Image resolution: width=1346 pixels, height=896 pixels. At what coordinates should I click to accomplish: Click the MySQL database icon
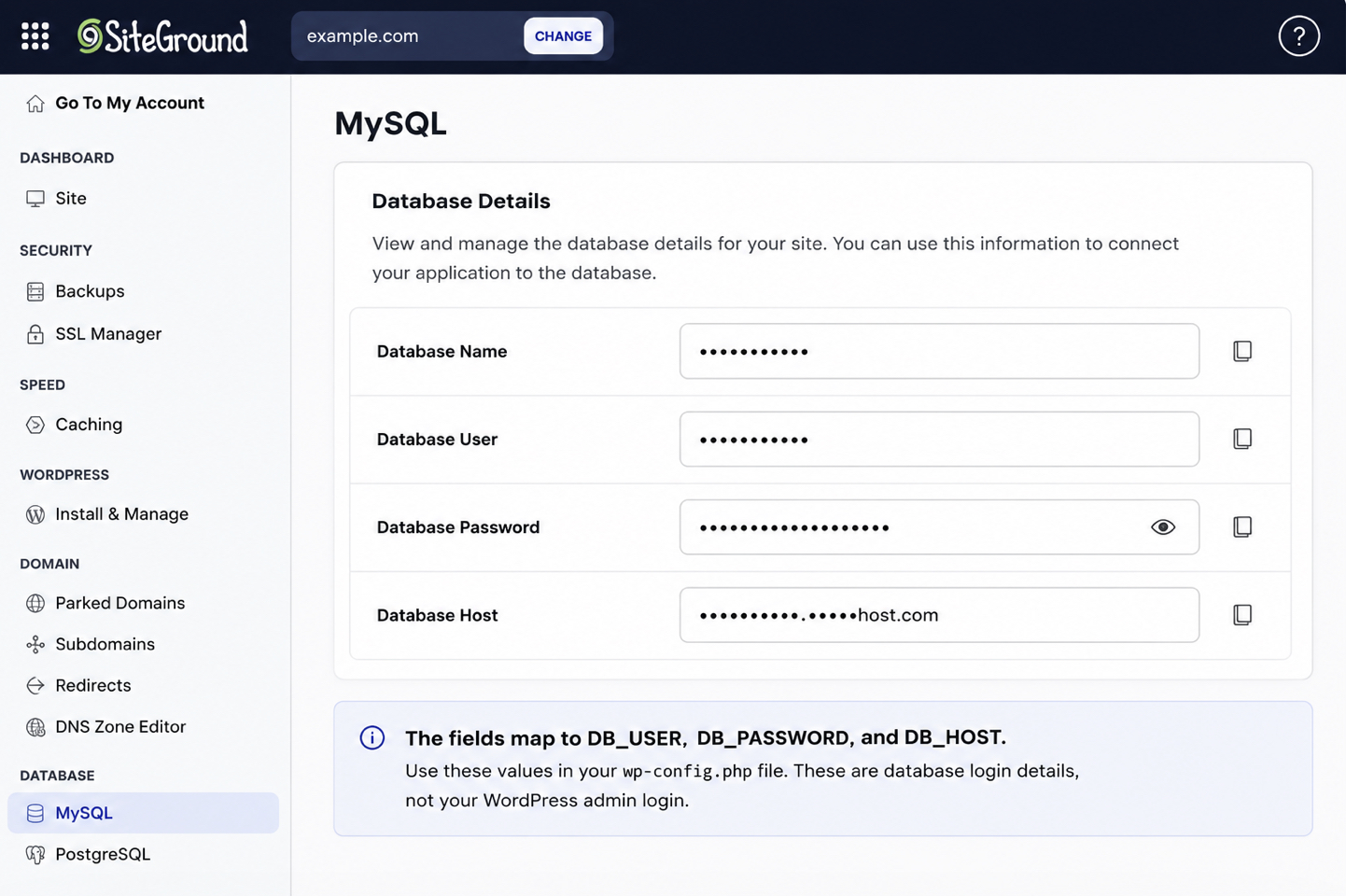(x=35, y=813)
